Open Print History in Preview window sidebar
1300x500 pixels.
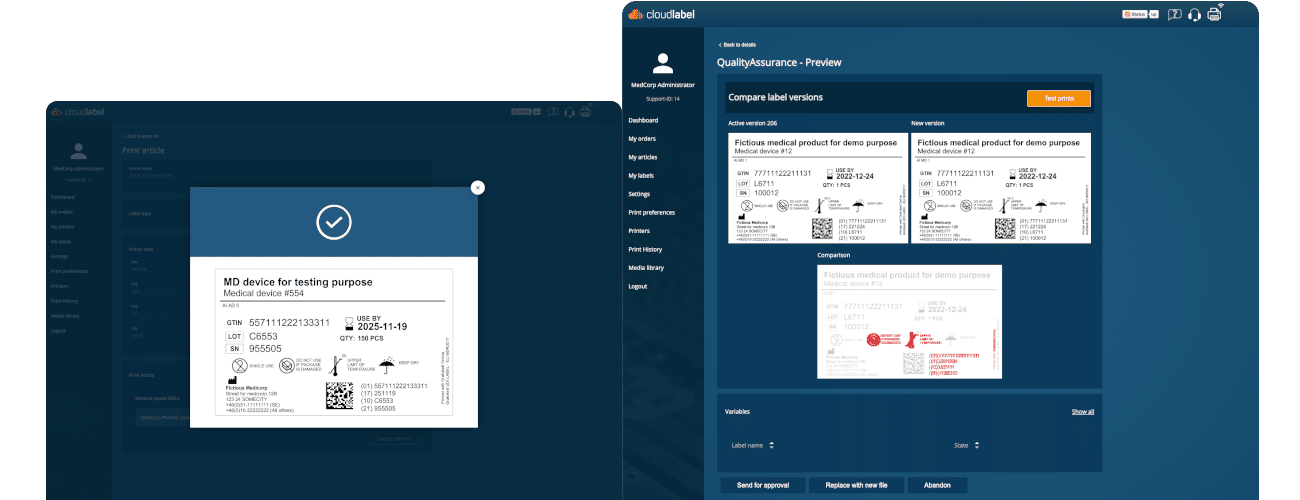[x=645, y=249]
